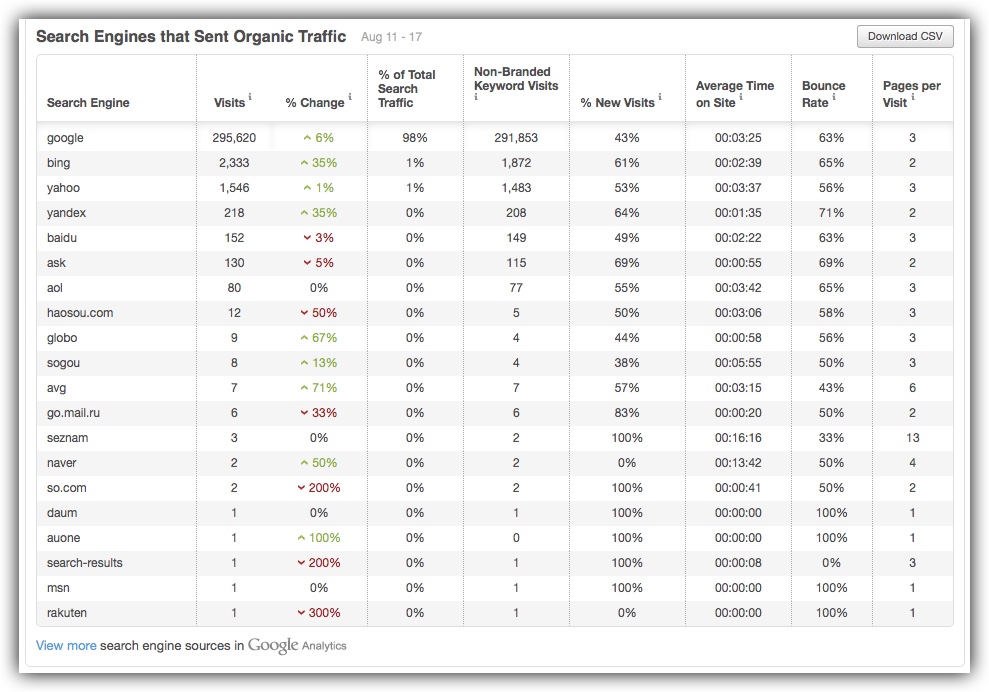Show info for Average Time on Site
Viewport: 989px width, 692px height.
[x=740, y=97]
